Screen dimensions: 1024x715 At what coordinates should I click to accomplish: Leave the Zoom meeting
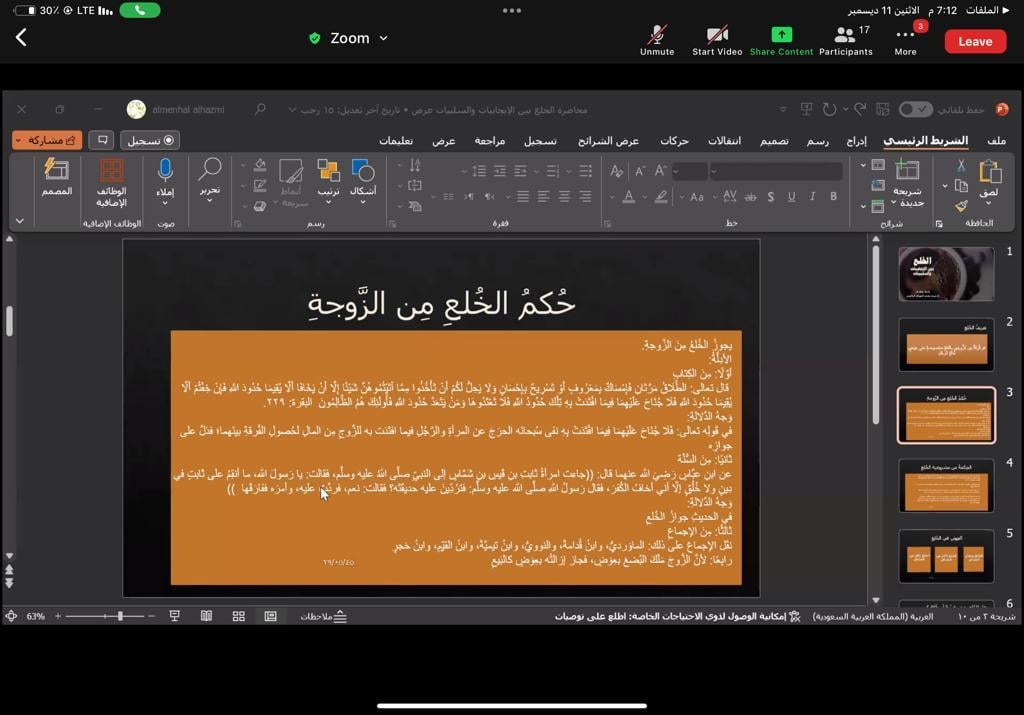975,41
